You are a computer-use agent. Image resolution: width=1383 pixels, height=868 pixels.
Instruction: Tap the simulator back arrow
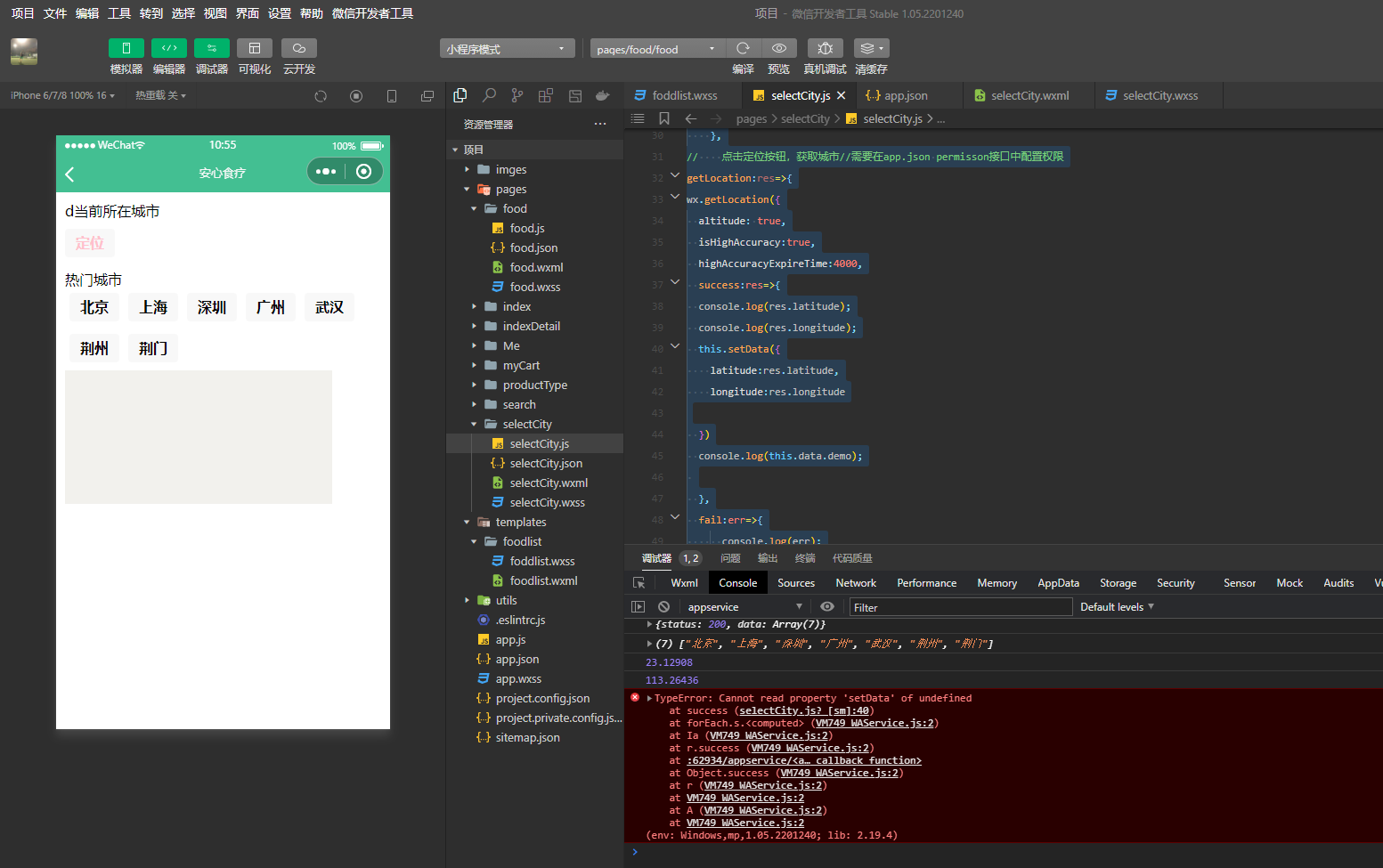pos(69,174)
